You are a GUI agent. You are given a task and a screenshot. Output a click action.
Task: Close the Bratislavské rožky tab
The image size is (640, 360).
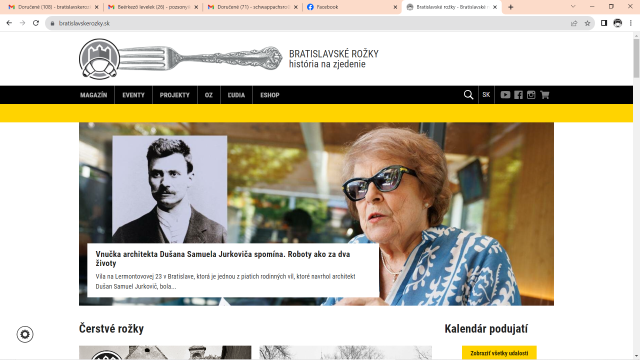[495, 7]
